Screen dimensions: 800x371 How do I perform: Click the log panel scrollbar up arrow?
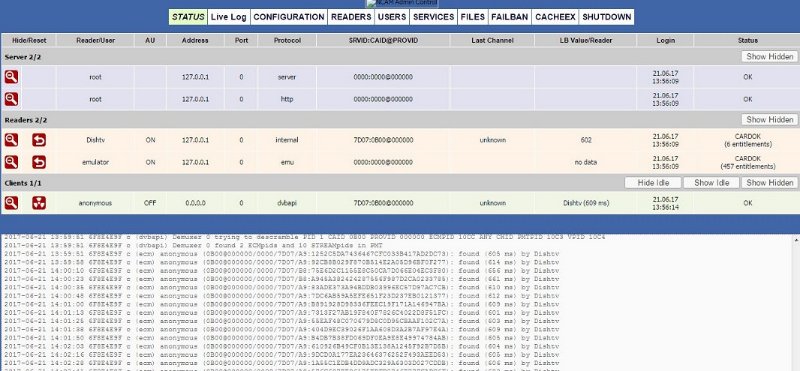tap(795, 239)
